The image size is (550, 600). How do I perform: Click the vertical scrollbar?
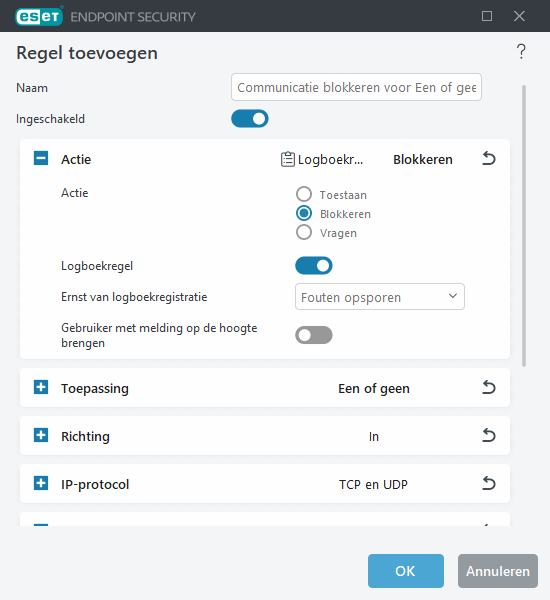[x=524, y=226]
